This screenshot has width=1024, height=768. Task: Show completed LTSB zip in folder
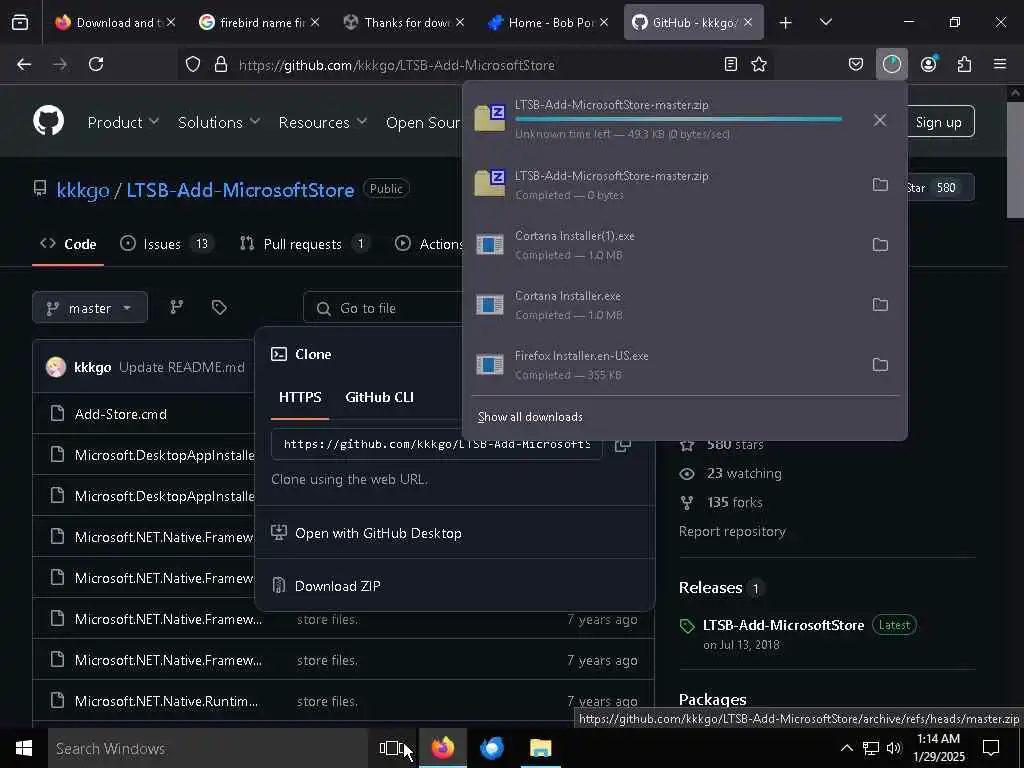(880, 185)
